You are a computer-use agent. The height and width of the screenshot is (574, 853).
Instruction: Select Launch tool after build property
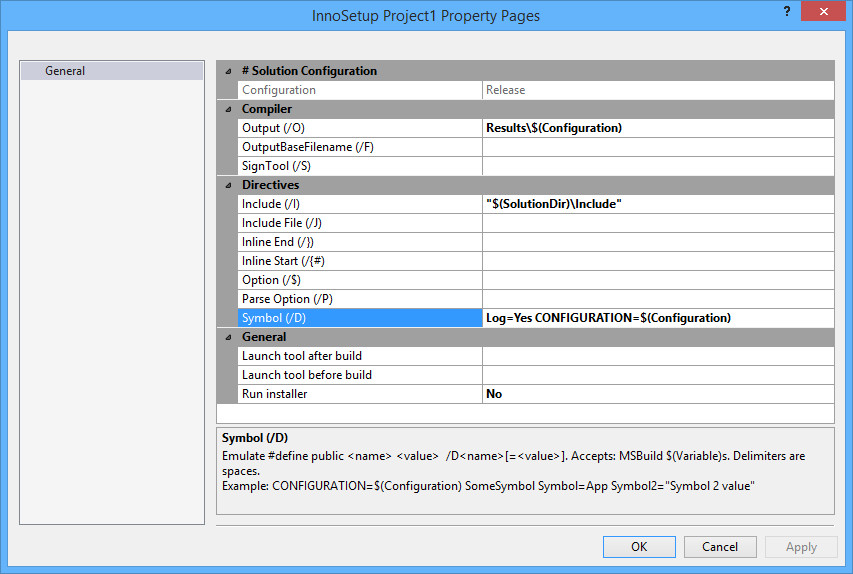[360, 356]
